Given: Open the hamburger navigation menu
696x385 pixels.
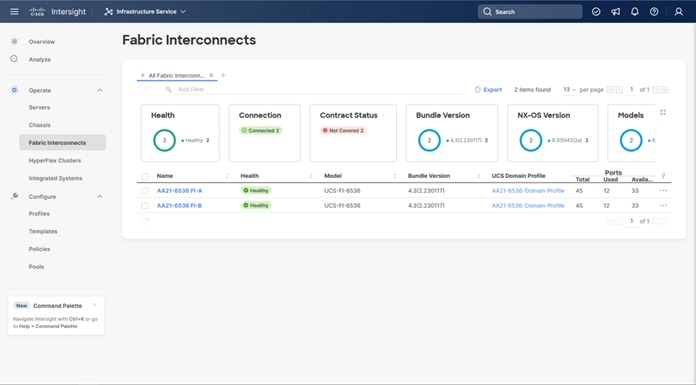Looking at the screenshot, I should (14, 12).
